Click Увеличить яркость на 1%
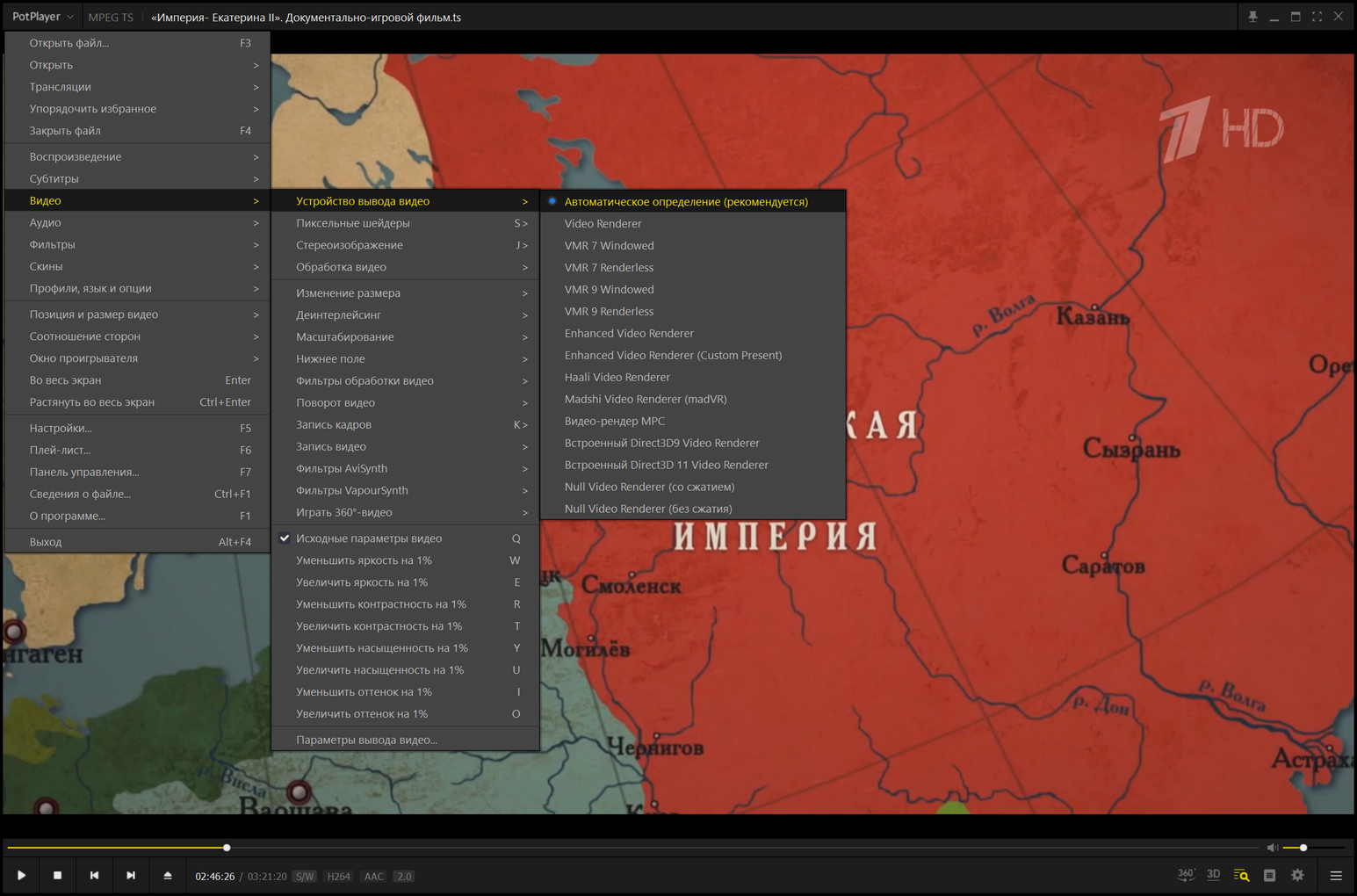This screenshot has height=896, width=1357. click(405, 582)
